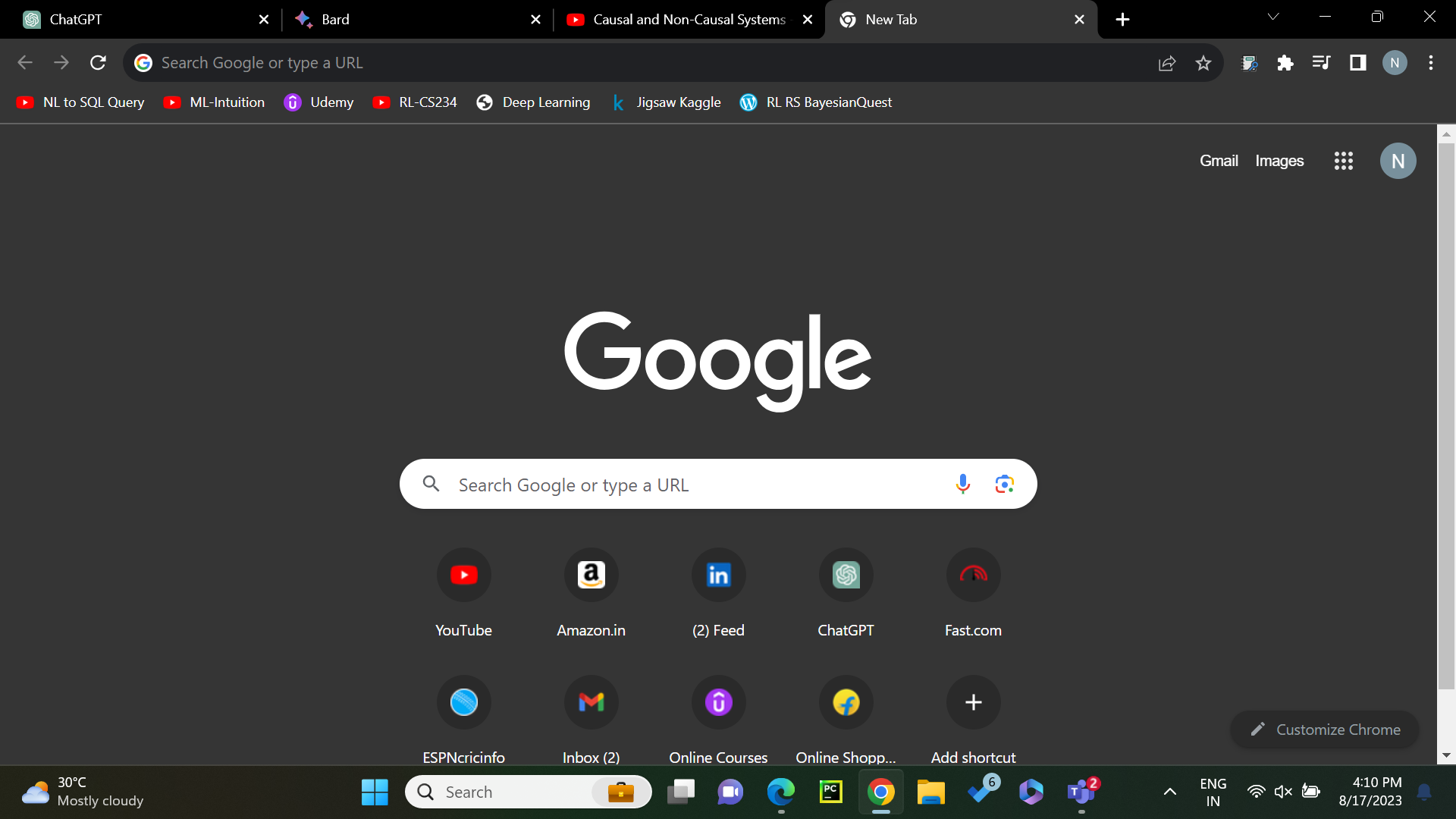Viewport: 1456px width, 819px height.
Task: Click the voice search microphone icon
Action: coord(962,484)
